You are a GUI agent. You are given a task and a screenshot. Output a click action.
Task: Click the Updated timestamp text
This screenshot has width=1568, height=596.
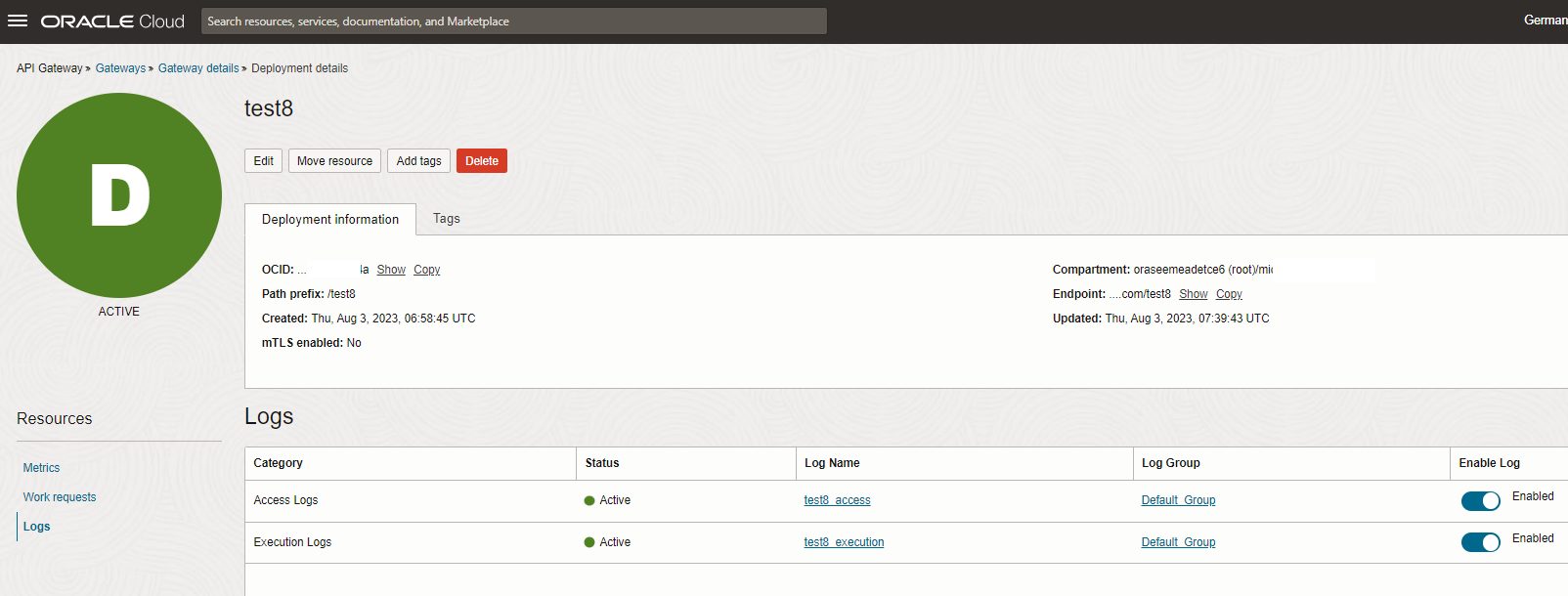tap(1187, 319)
